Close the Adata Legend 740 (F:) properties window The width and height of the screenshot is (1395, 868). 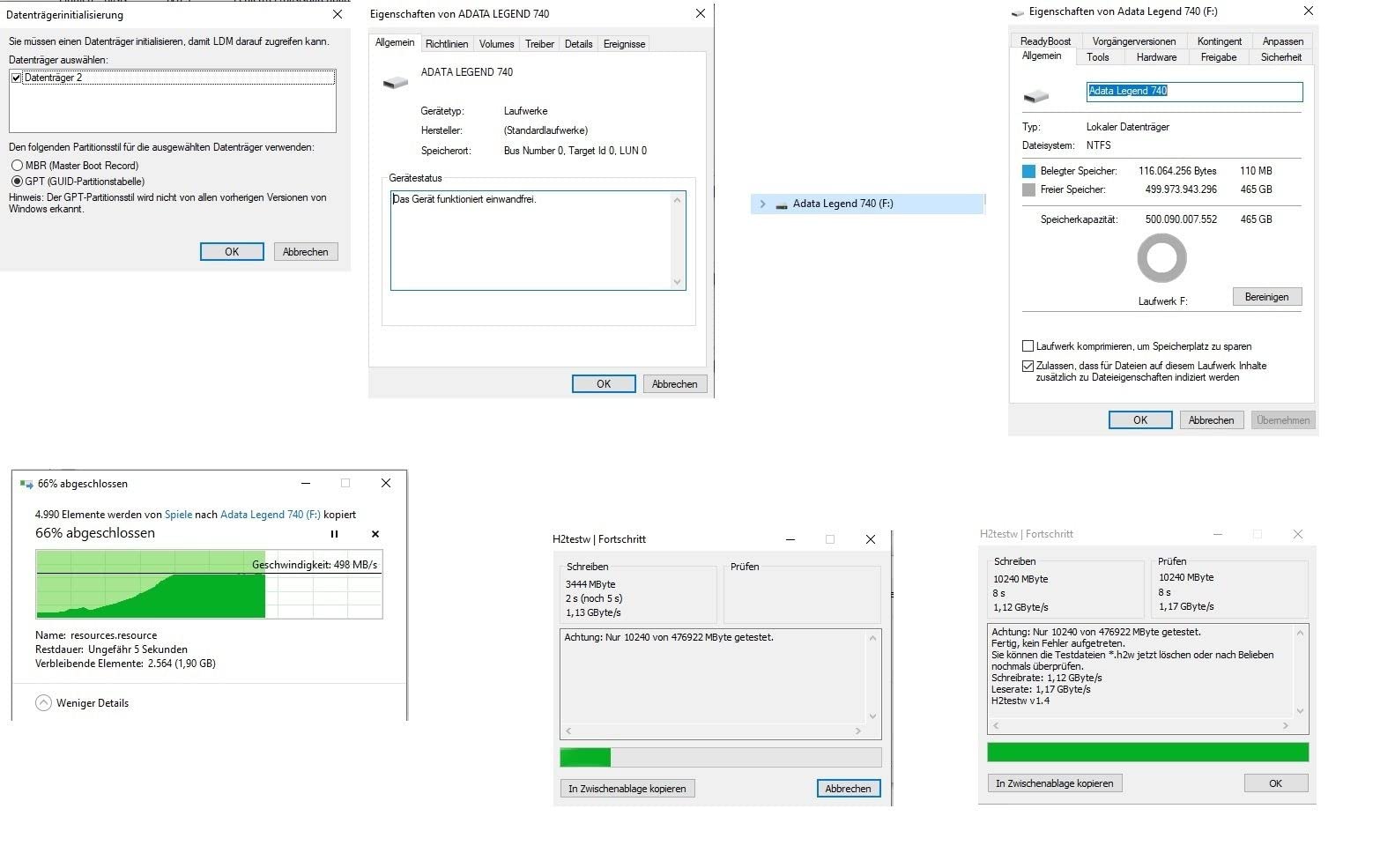click(x=1309, y=11)
